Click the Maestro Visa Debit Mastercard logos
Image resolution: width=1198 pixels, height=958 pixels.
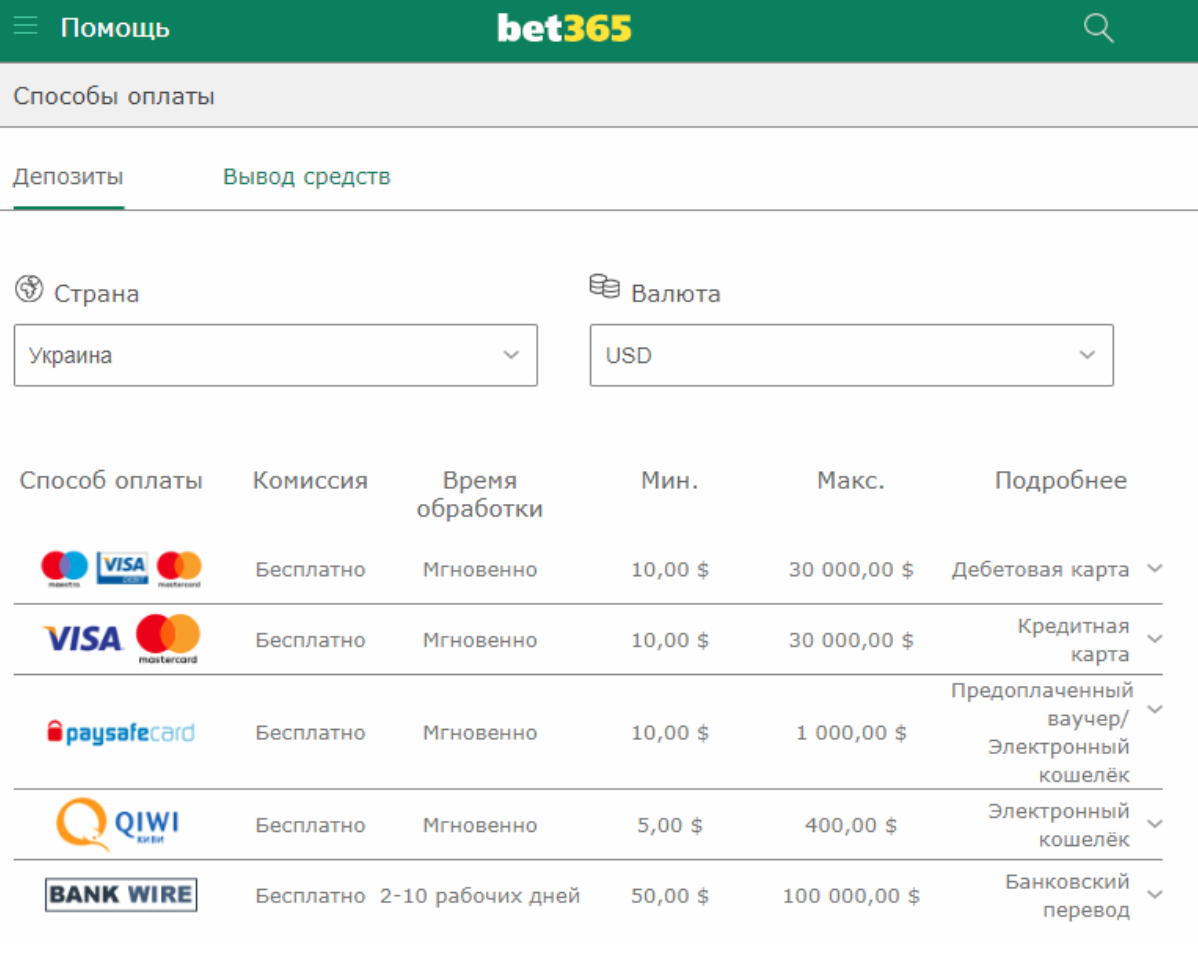(x=121, y=569)
